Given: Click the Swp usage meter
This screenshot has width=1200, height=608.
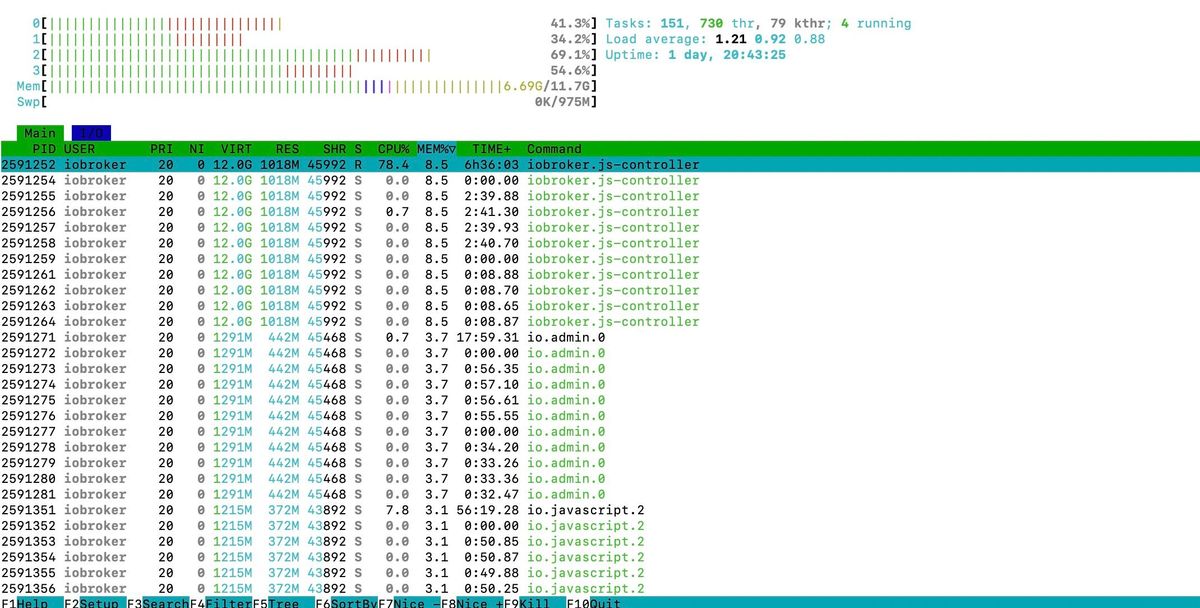Looking at the screenshot, I should tap(307, 102).
